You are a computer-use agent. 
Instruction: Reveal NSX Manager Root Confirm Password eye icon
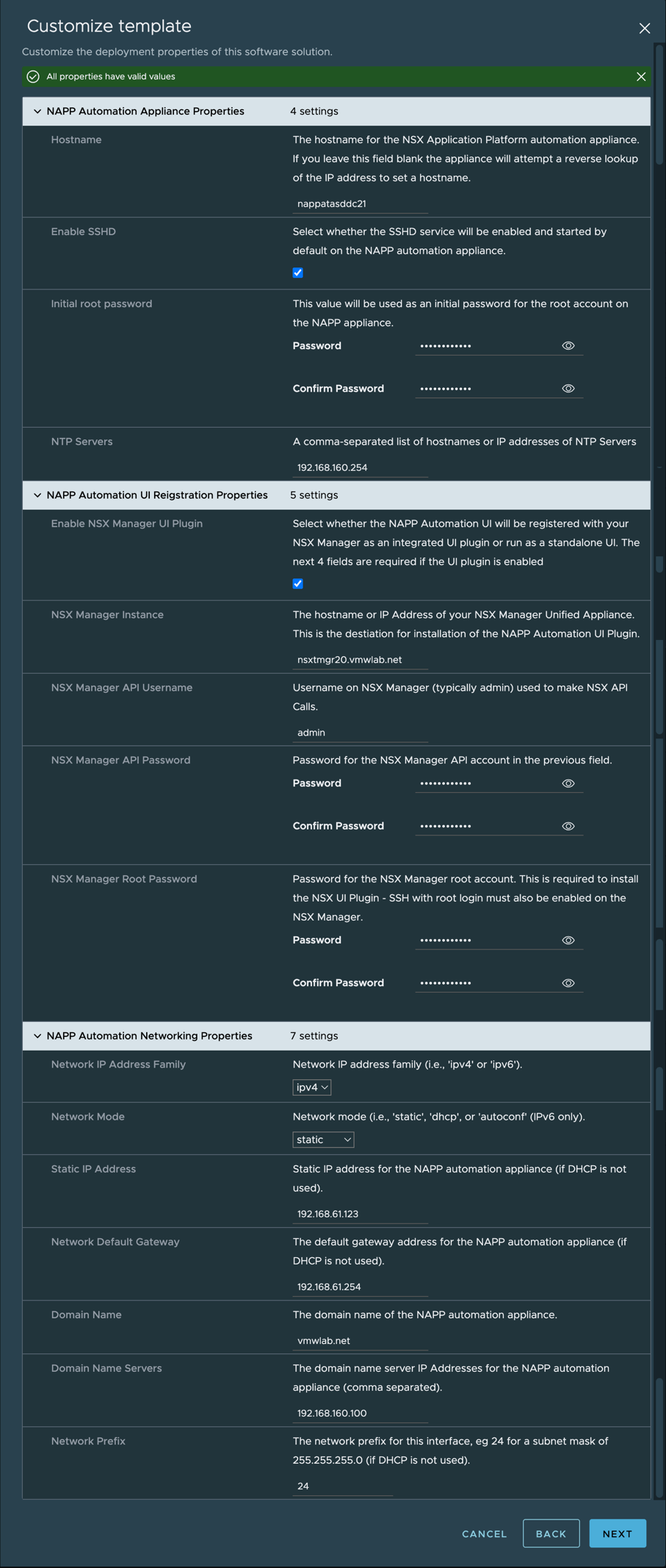coord(568,983)
